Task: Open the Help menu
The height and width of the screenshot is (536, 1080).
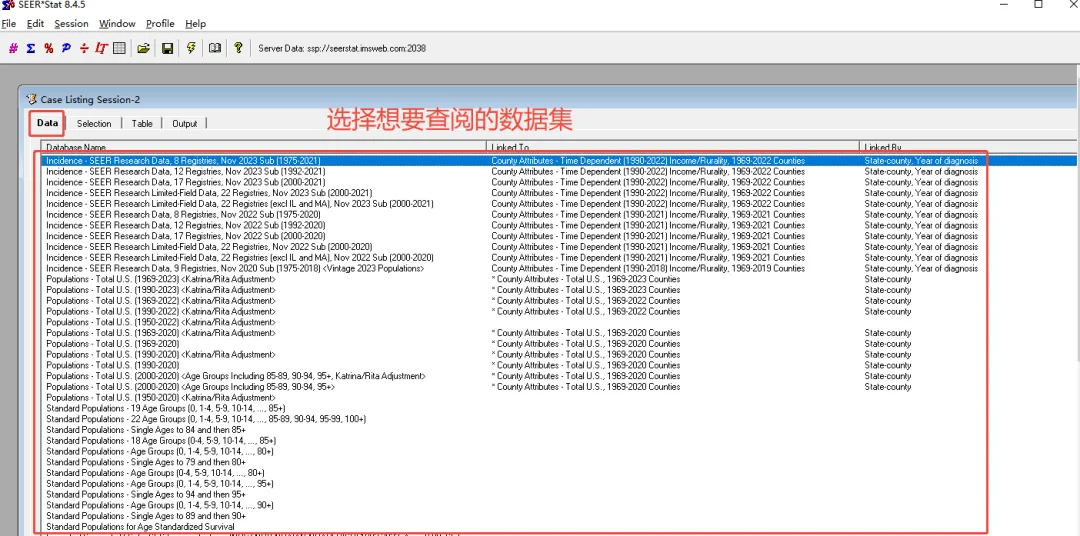Action: (196, 23)
